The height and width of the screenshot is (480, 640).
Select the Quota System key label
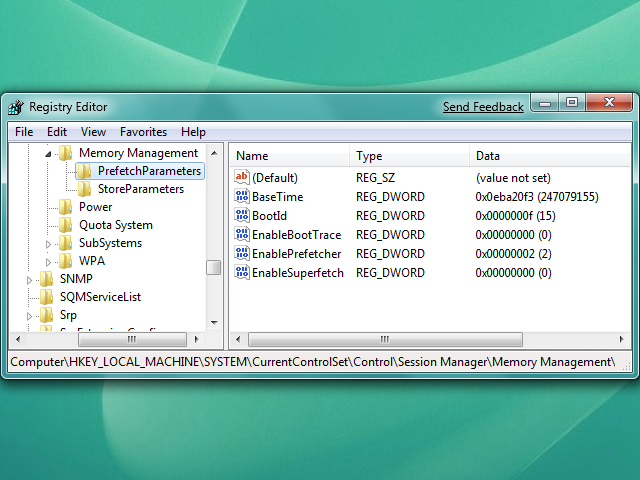(116, 225)
